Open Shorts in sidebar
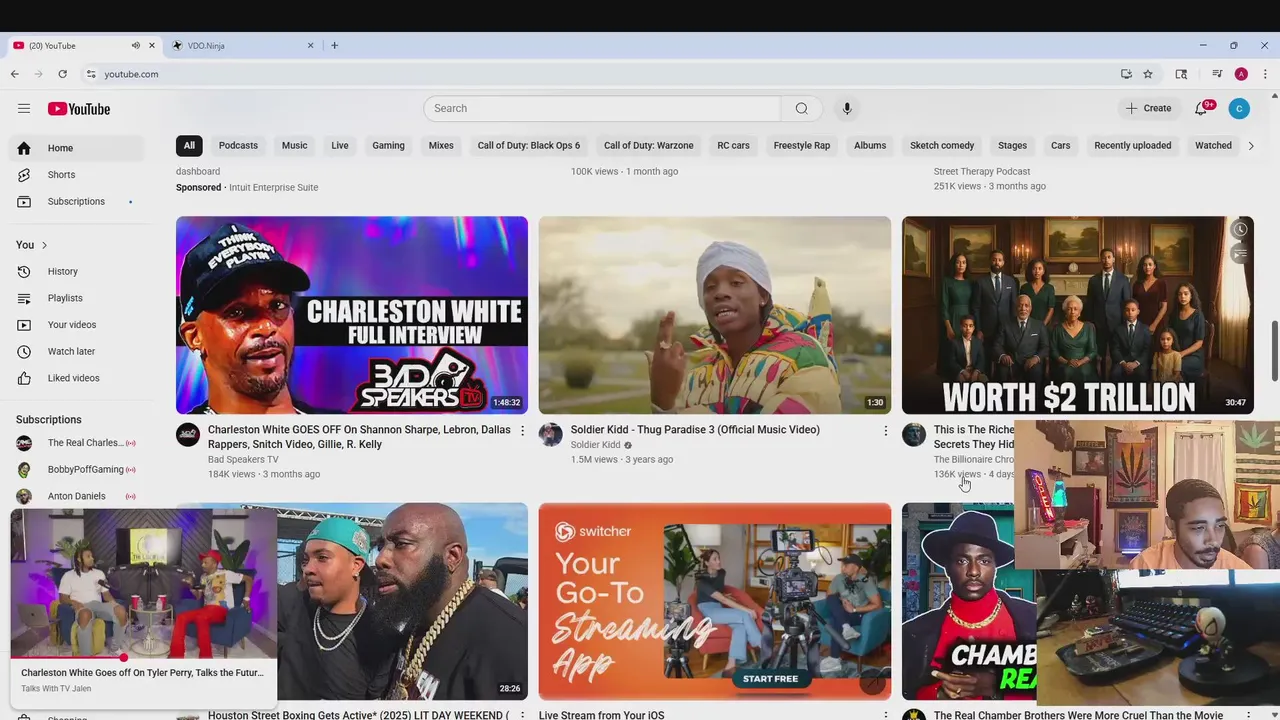Screen dimensions: 1280x720 [78, 175]
